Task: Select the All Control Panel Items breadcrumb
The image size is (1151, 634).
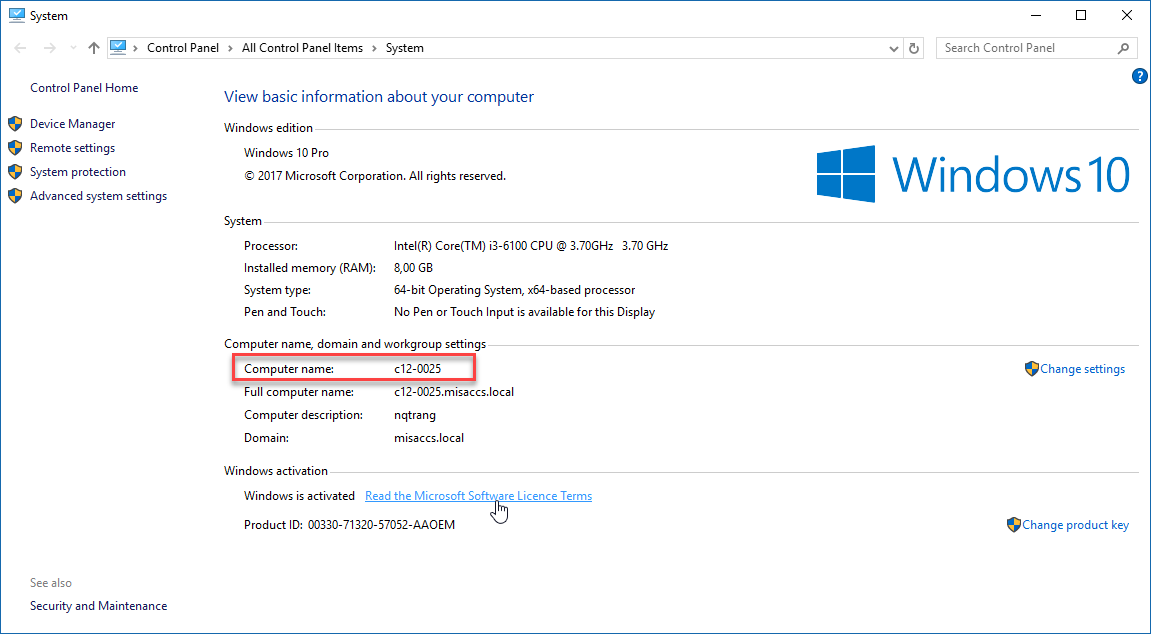Action: coord(302,48)
